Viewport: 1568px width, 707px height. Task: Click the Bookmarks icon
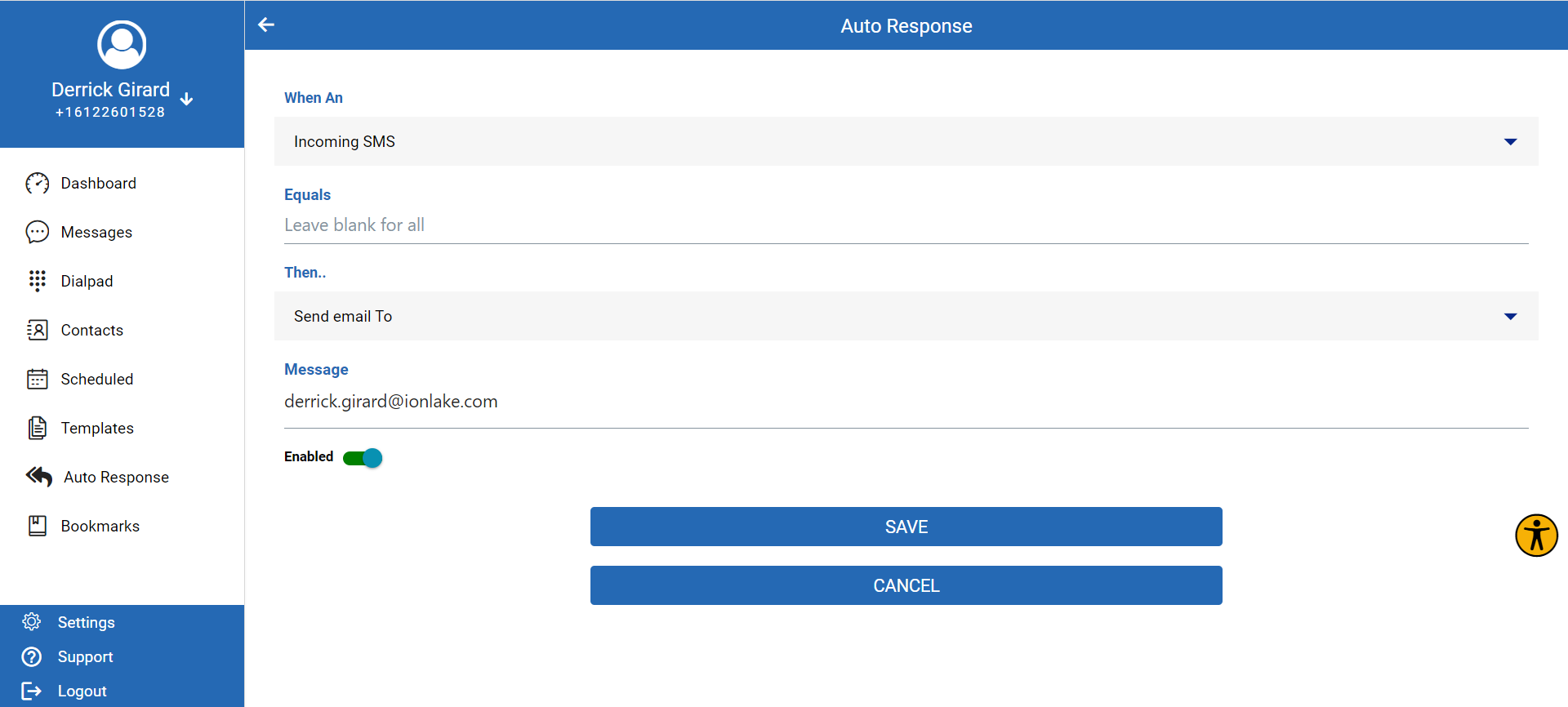[x=38, y=526]
